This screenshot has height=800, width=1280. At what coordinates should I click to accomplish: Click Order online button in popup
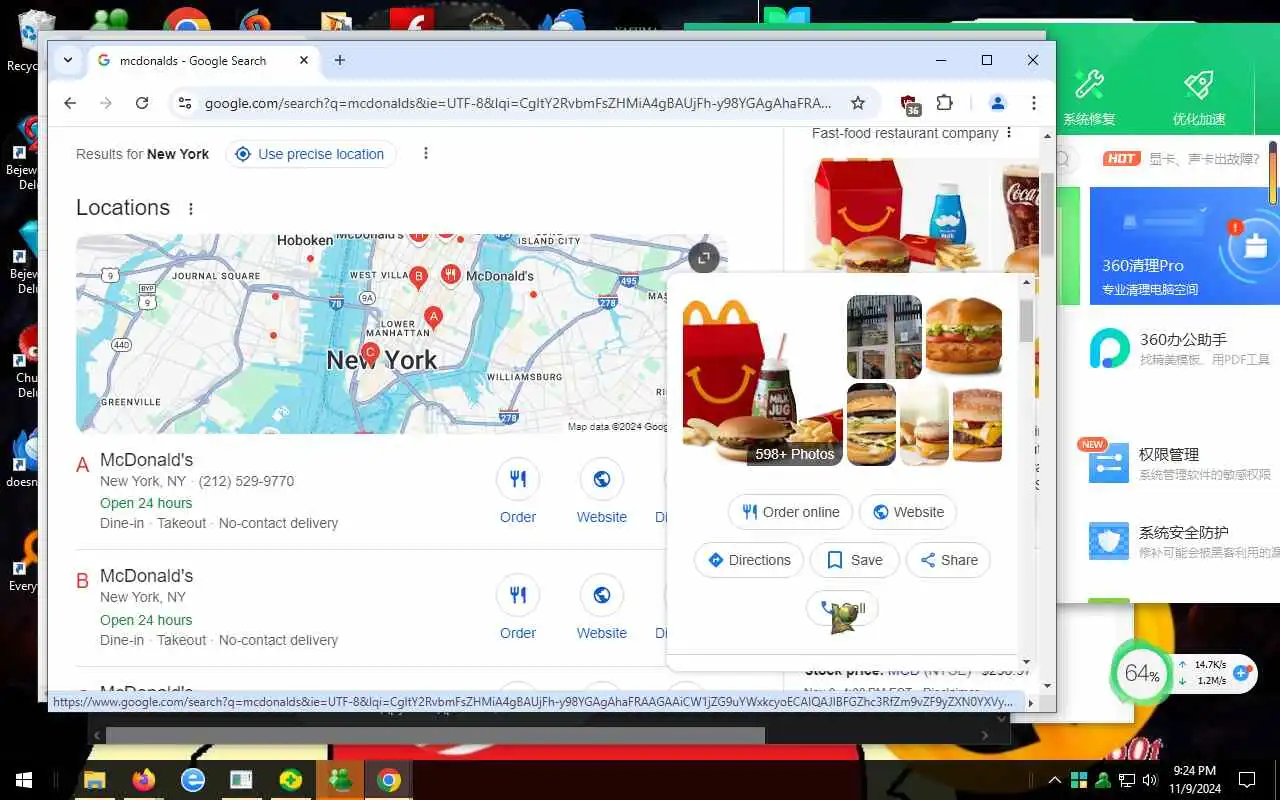point(790,512)
